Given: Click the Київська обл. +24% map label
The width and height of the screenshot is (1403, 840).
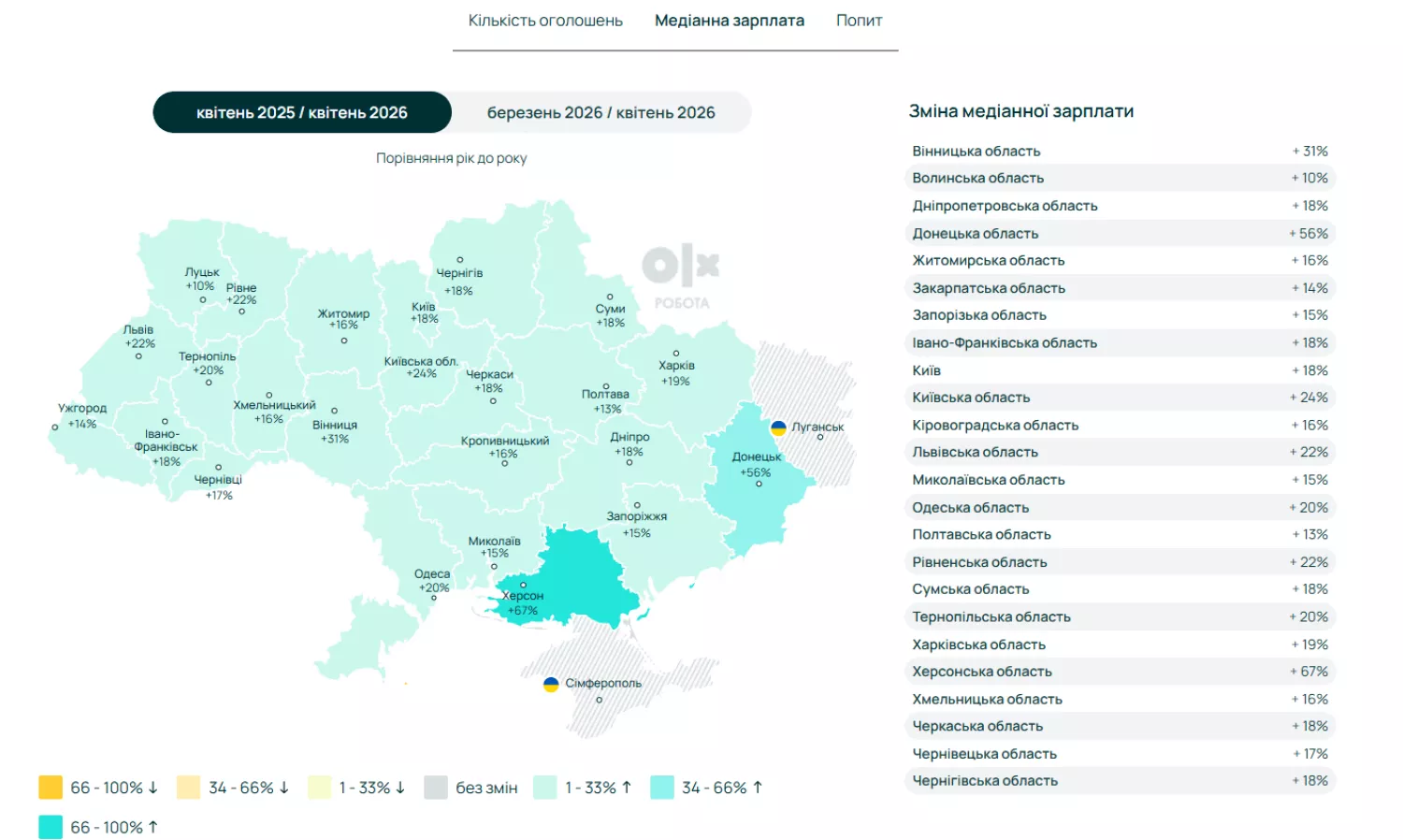Looking at the screenshot, I should (421, 367).
